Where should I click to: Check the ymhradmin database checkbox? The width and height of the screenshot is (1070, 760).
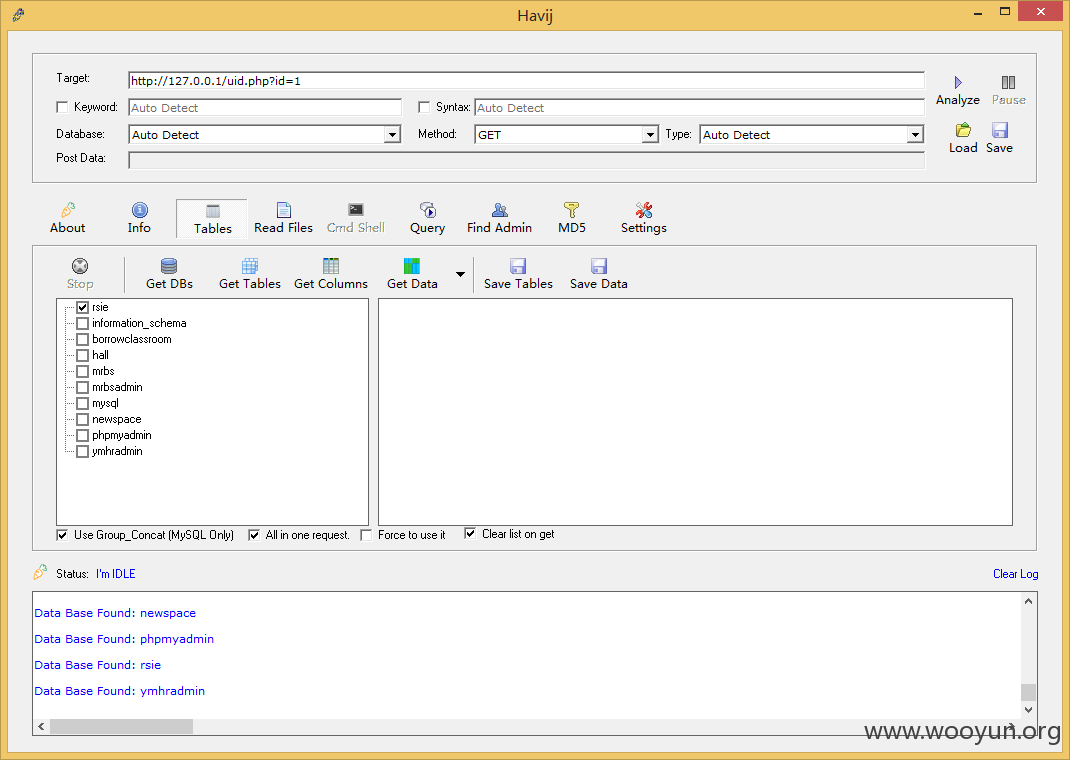(x=83, y=452)
